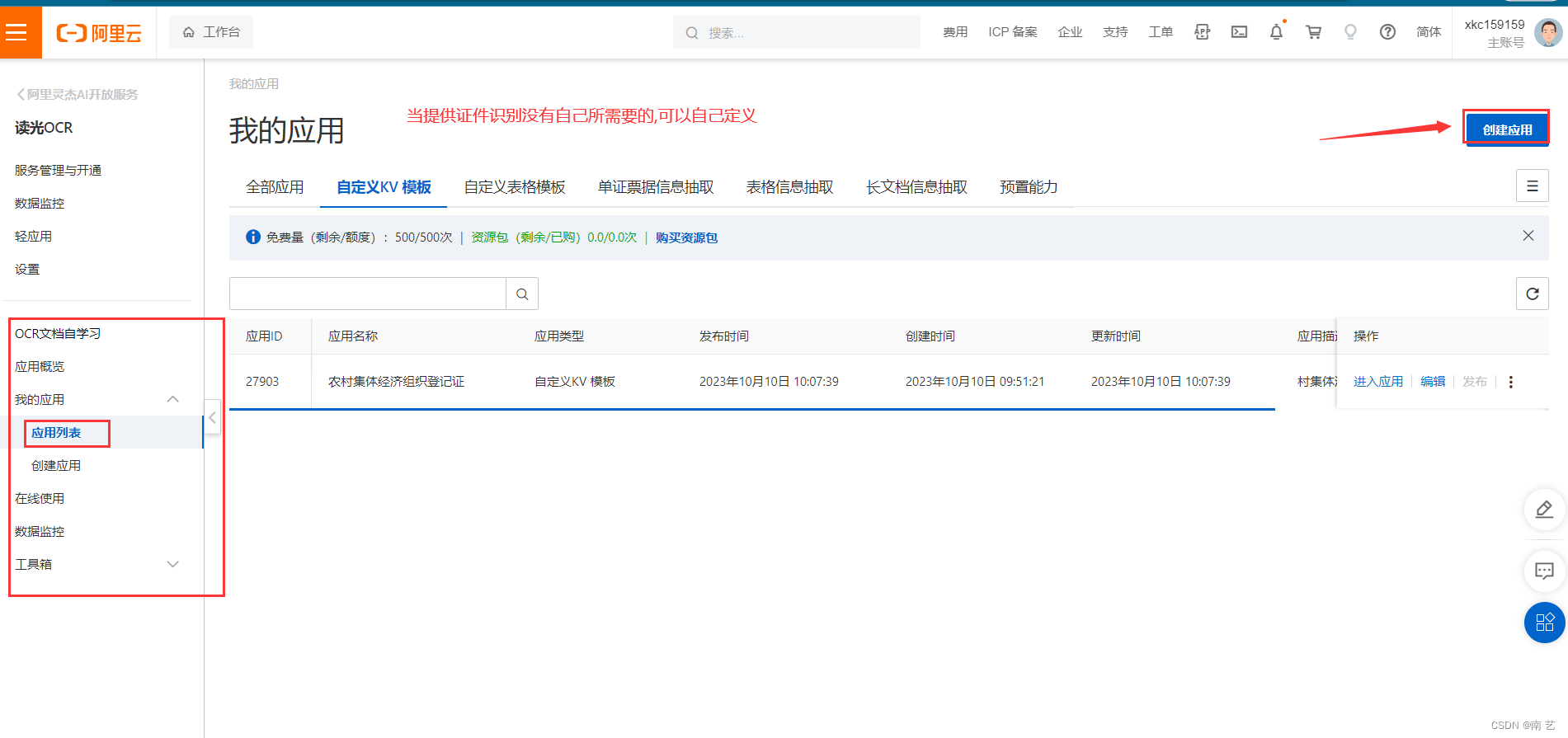Open the 工单 menu
1568x738 pixels.
pos(1161,32)
